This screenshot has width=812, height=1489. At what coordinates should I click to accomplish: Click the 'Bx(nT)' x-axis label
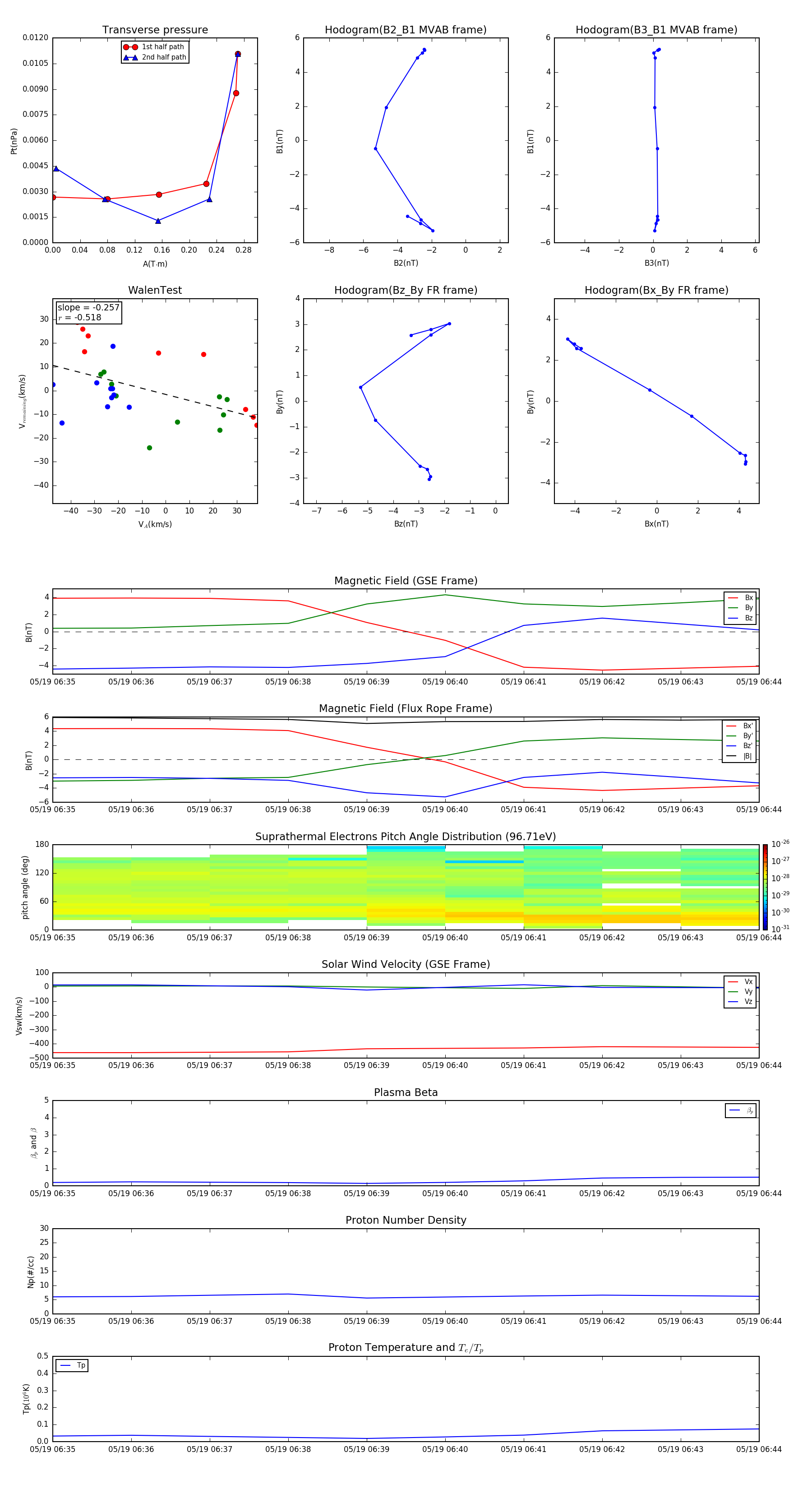(x=656, y=524)
